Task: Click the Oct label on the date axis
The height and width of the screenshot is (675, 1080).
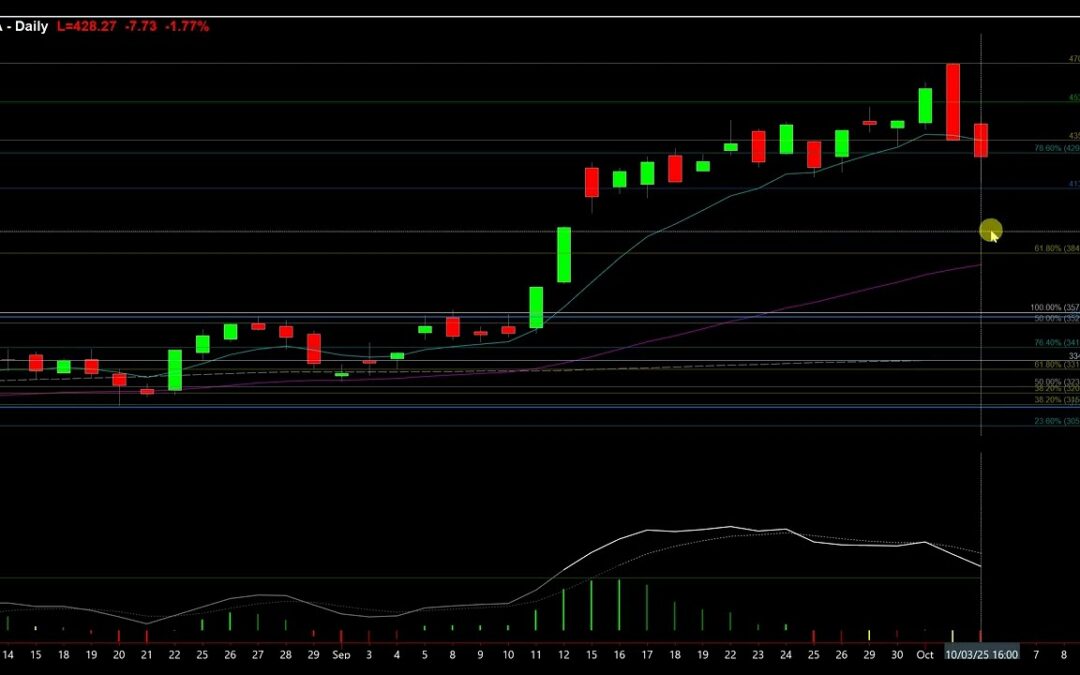Action: [x=925, y=655]
